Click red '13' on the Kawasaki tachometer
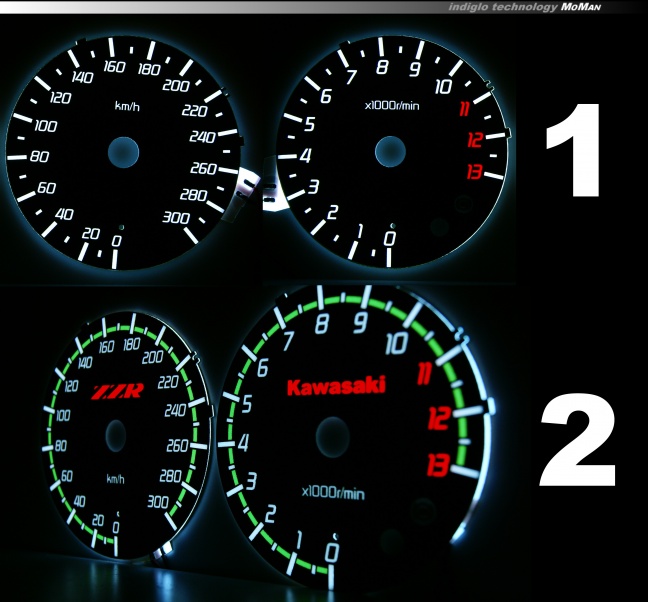 point(438,465)
